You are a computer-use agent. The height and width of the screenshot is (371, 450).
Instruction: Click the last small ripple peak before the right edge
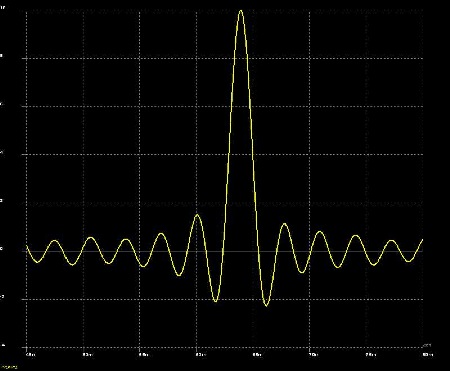coord(392,241)
